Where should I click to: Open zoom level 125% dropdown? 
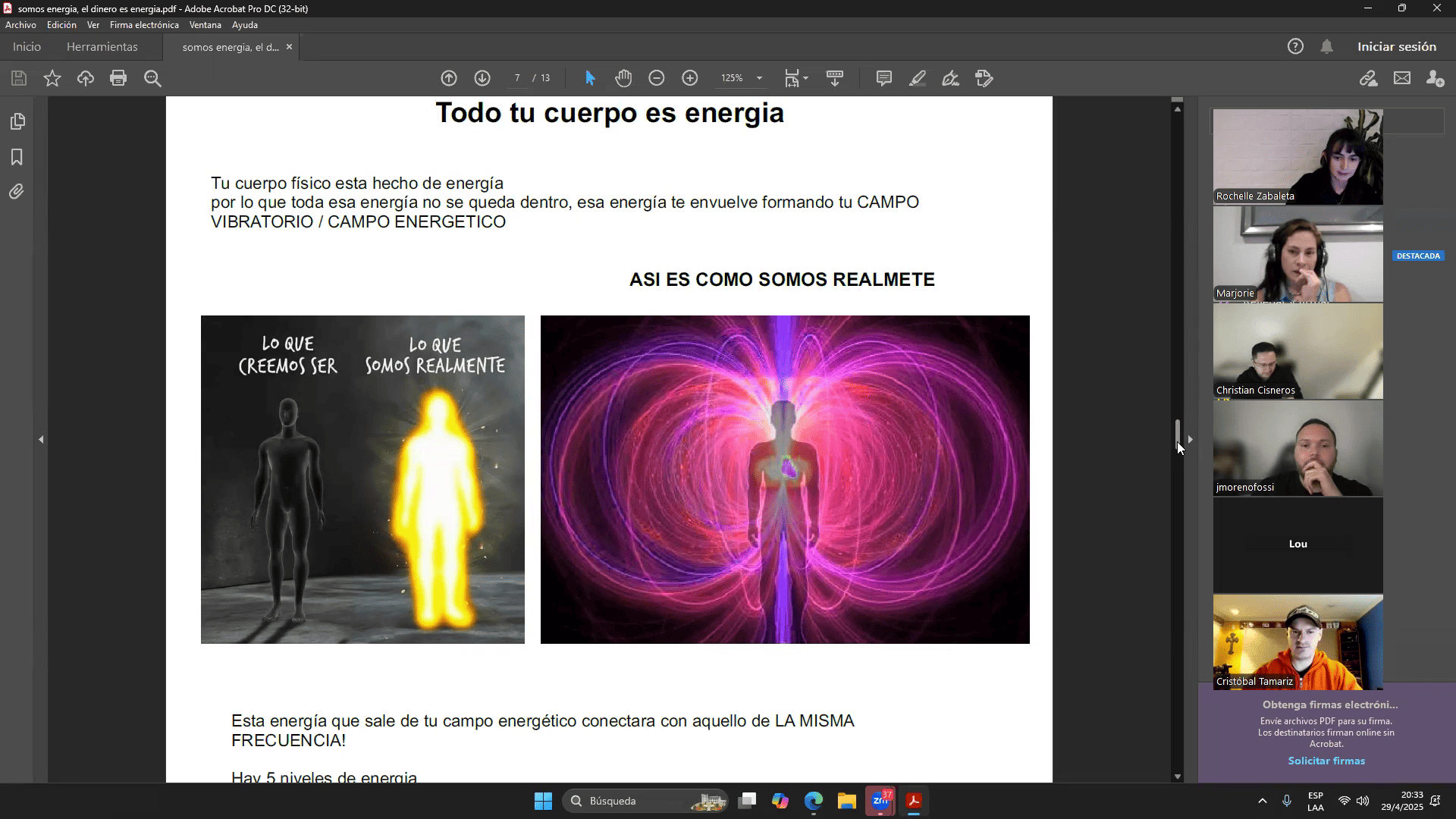click(x=759, y=78)
